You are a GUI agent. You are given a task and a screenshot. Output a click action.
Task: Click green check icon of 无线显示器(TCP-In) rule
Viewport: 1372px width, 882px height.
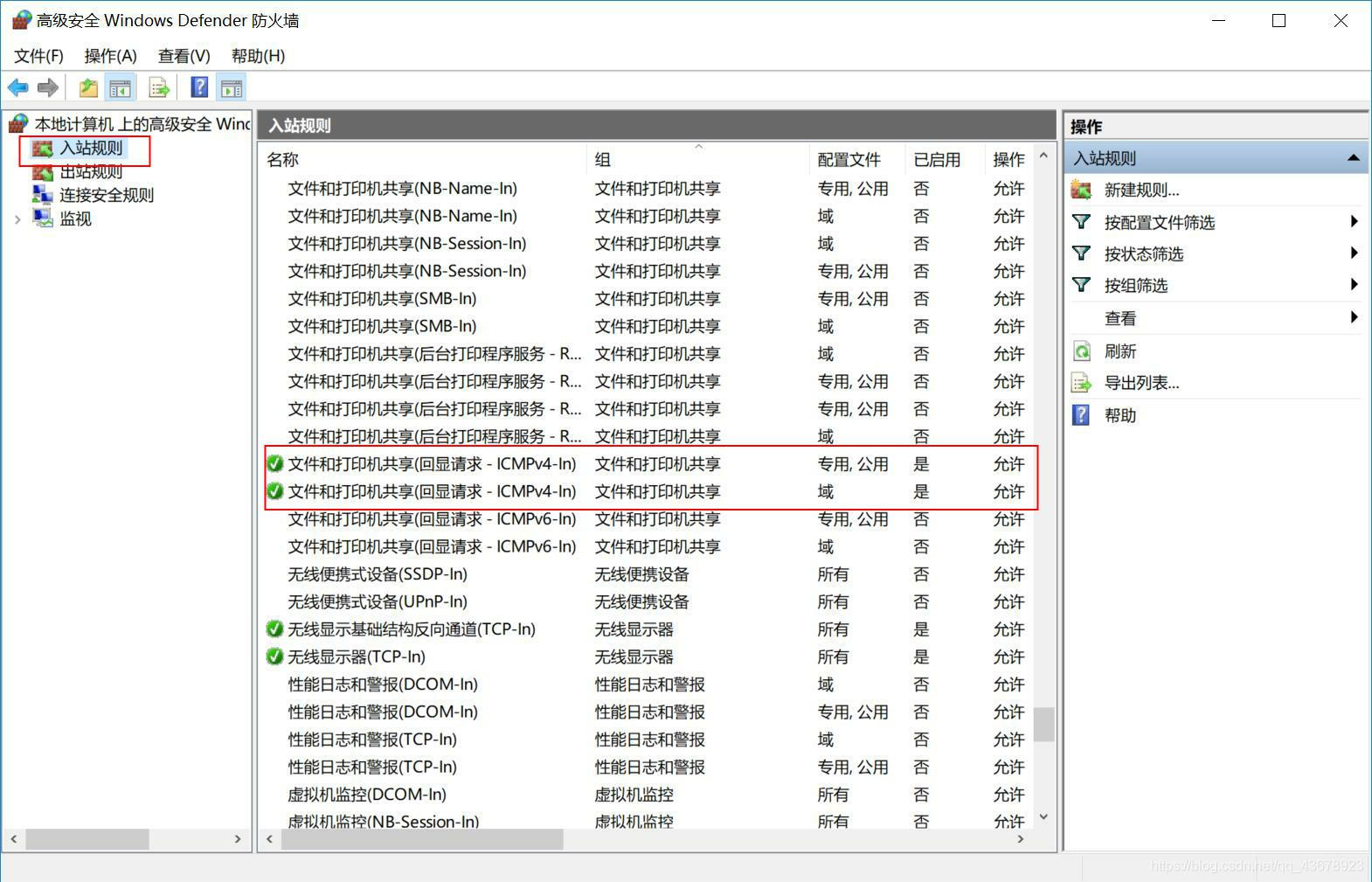coord(275,656)
